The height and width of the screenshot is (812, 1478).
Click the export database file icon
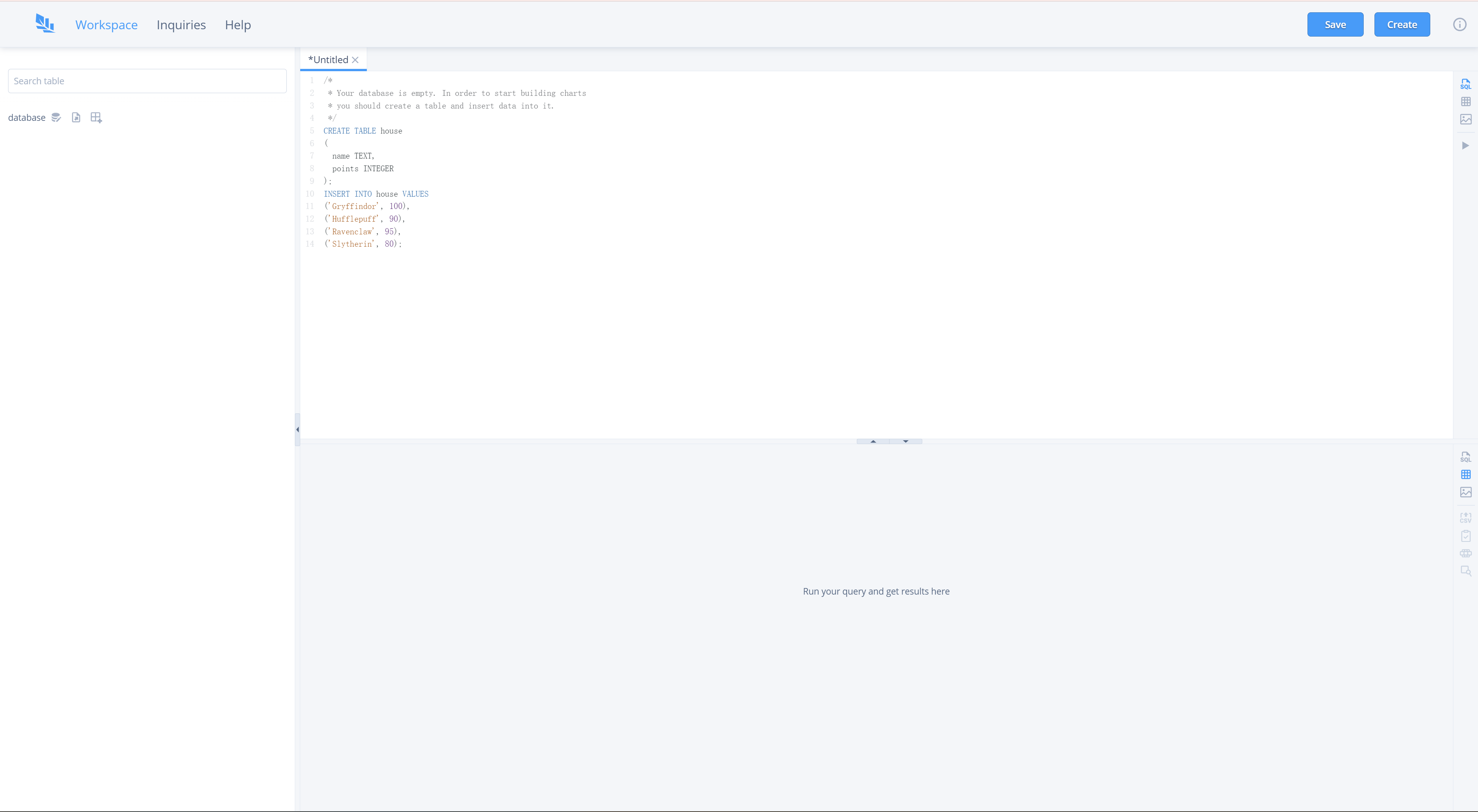[76, 118]
